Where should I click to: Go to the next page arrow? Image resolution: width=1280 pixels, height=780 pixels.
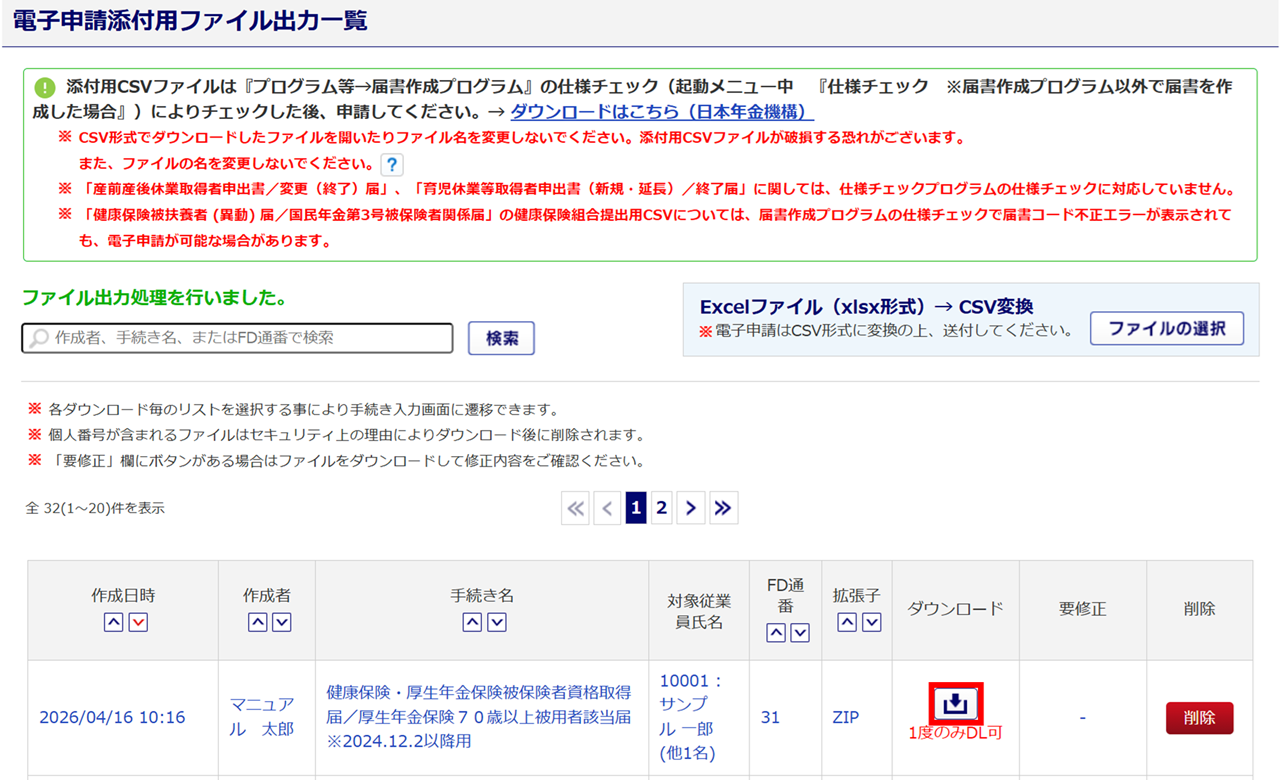690,508
